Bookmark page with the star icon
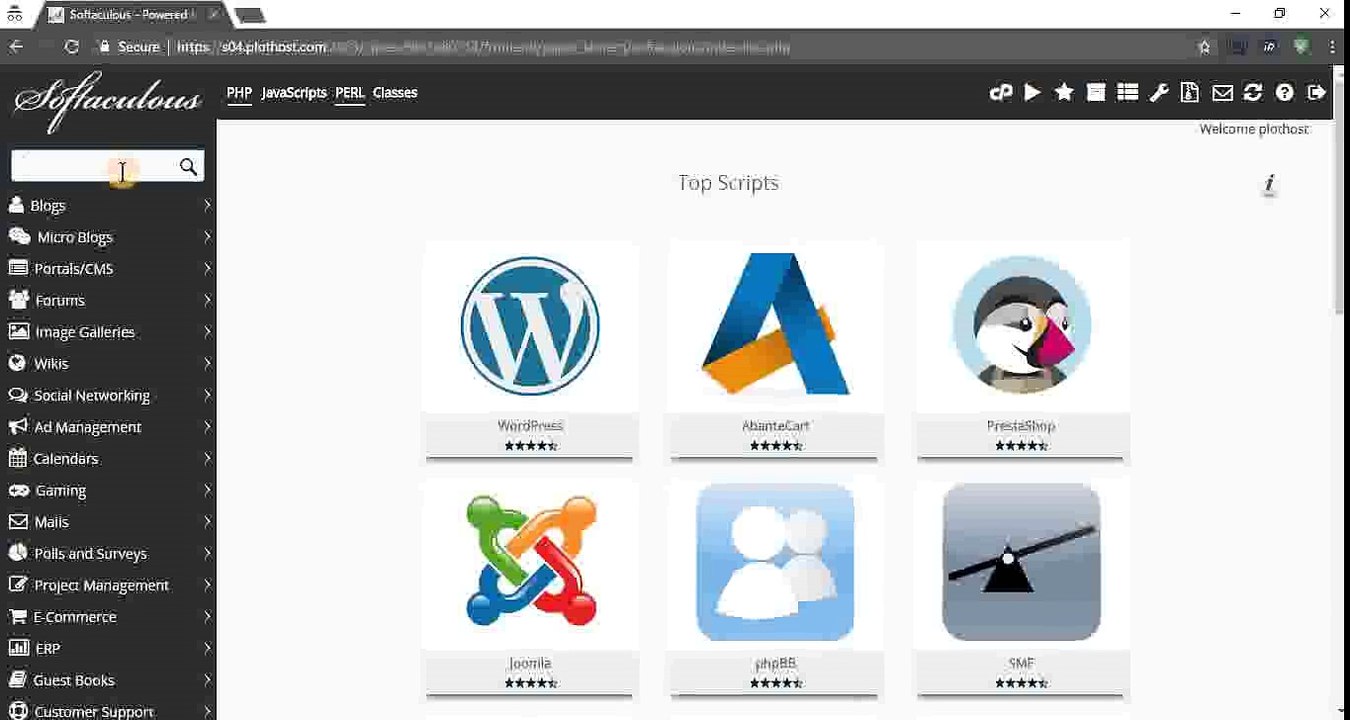This screenshot has height=720, width=1350. pyautogui.click(x=1204, y=47)
